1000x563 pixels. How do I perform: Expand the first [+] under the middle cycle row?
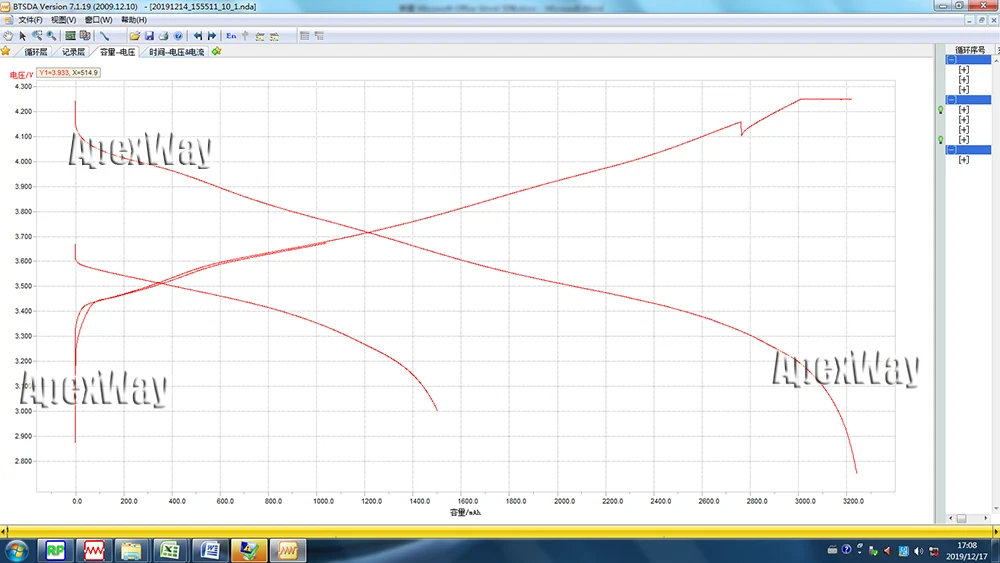tap(964, 110)
